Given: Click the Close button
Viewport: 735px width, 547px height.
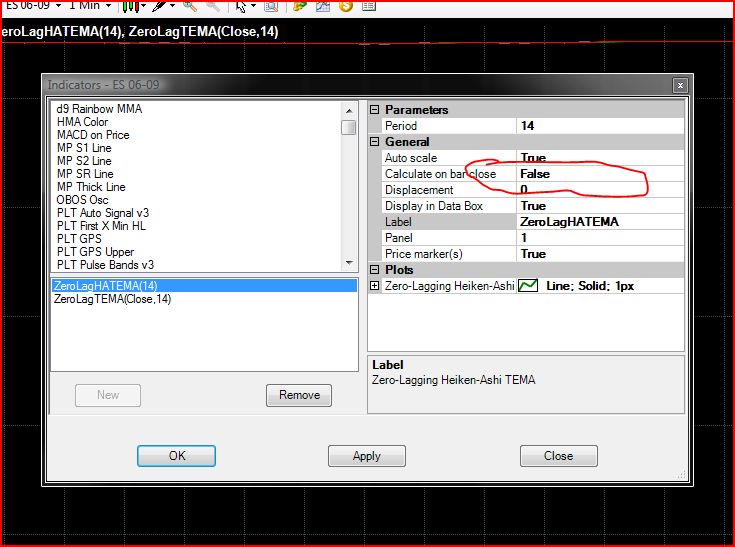Looking at the screenshot, I should (558, 456).
